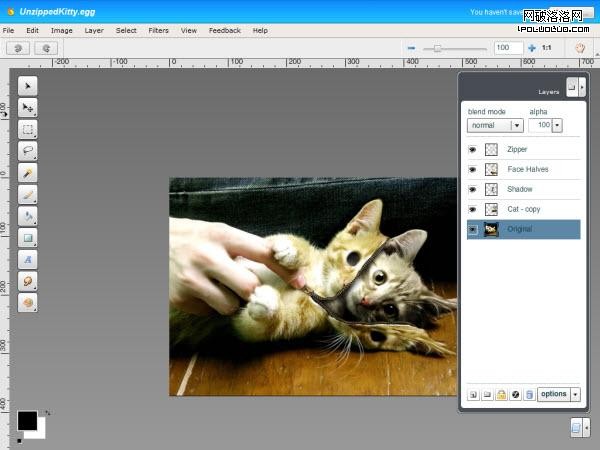Expand the alpha value dropdown
Image resolution: width=600 pixels, height=450 pixels.
(557, 126)
